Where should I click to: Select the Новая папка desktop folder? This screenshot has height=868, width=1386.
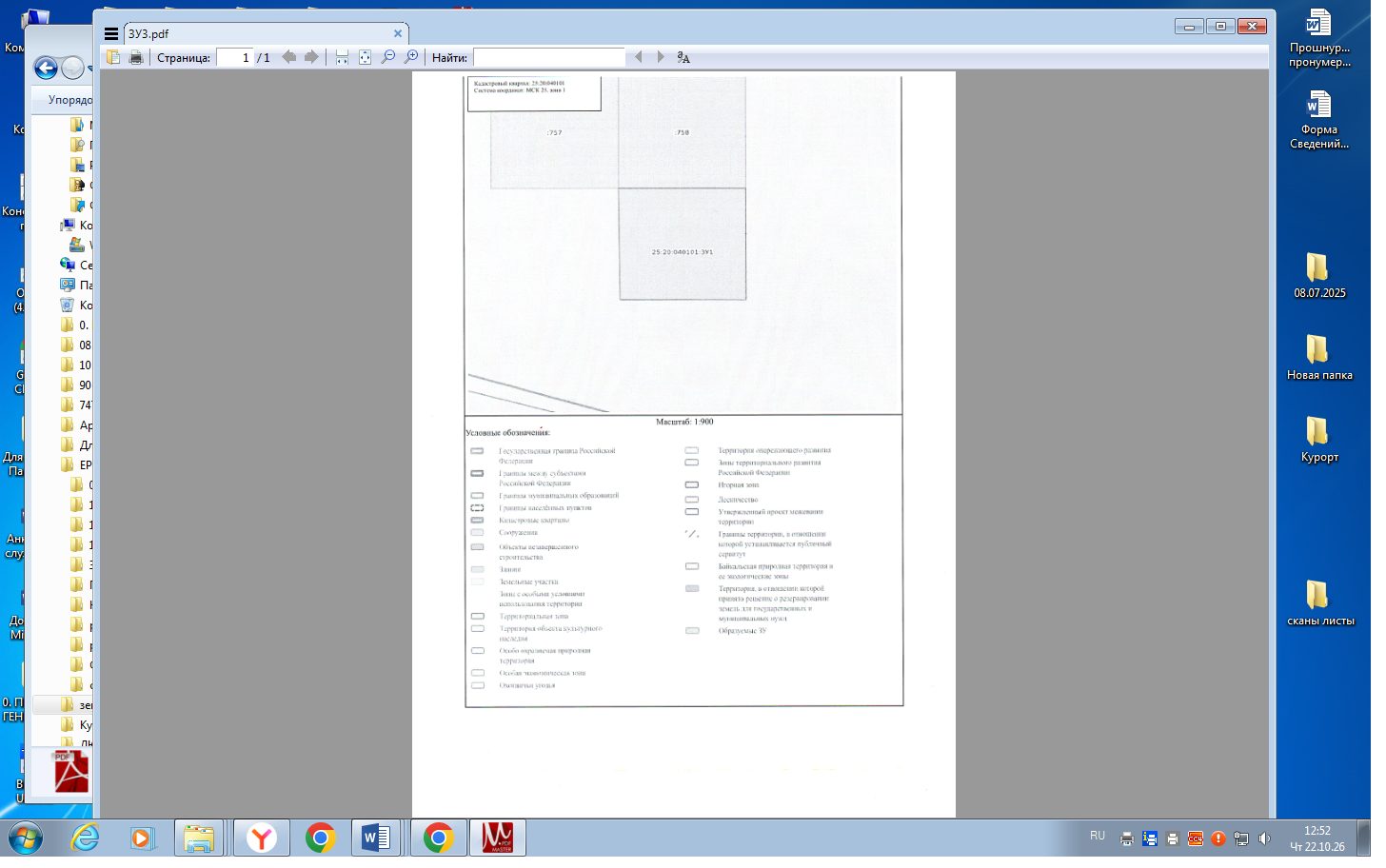click(1319, 358)
